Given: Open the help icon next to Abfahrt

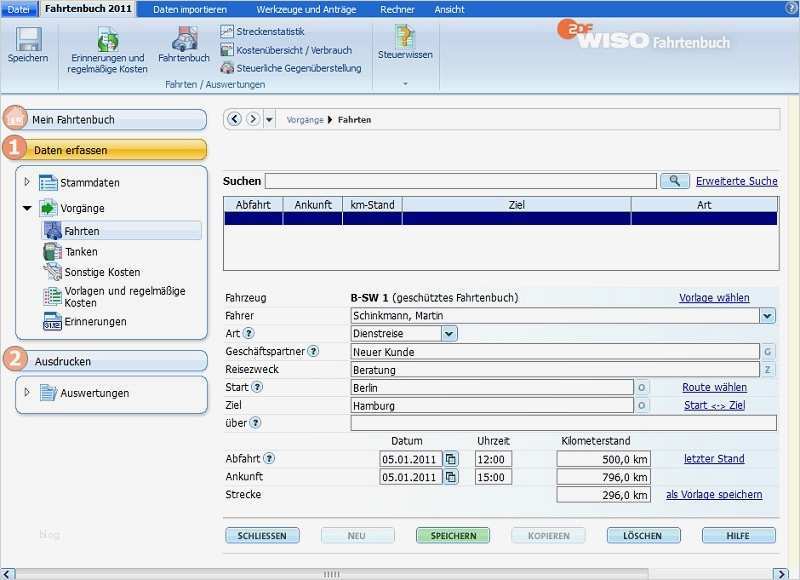Looking at the screenshot, I should click(269, 459).
